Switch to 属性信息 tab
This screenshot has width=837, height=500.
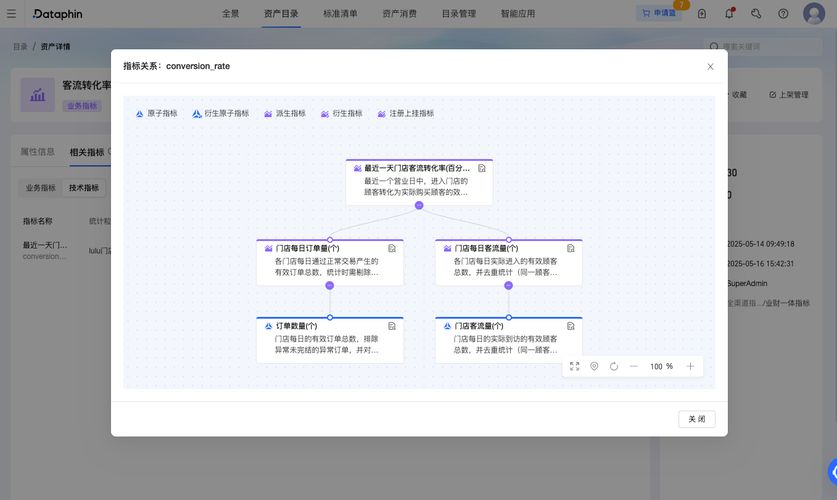pos(37,152)
